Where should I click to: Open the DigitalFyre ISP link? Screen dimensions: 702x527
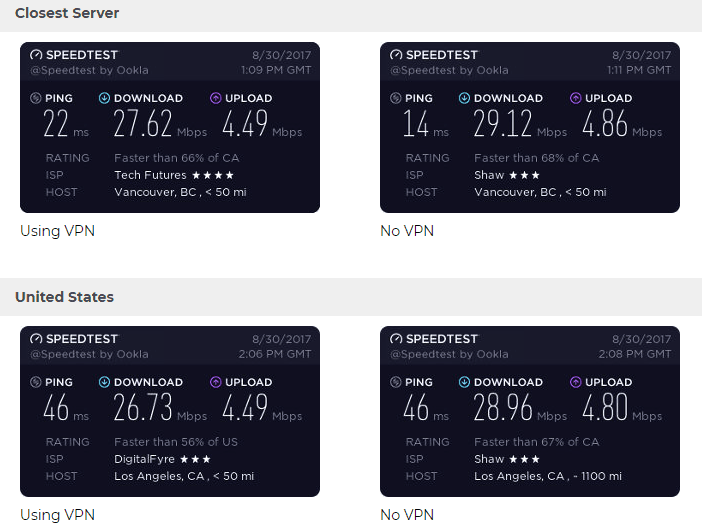coord(145,459)
